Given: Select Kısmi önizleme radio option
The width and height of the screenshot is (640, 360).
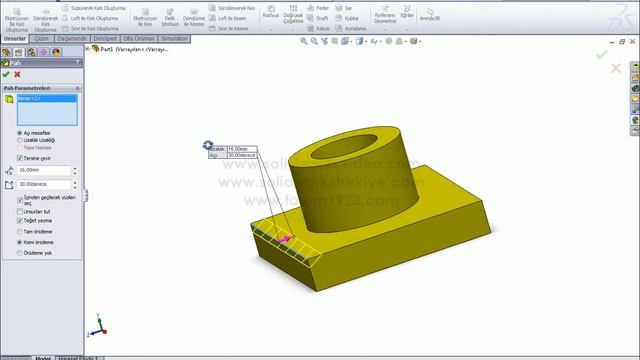Looking at the screenshot, I should [19, 242].
